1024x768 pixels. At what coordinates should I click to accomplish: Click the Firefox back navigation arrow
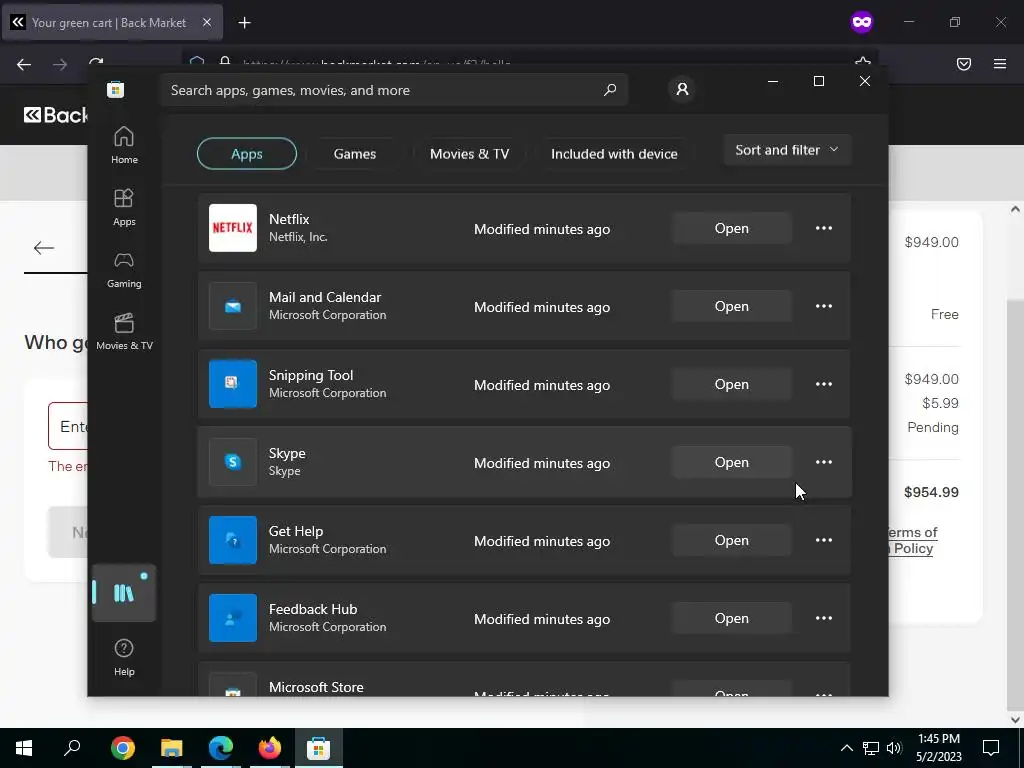click(x=24, y=64)
